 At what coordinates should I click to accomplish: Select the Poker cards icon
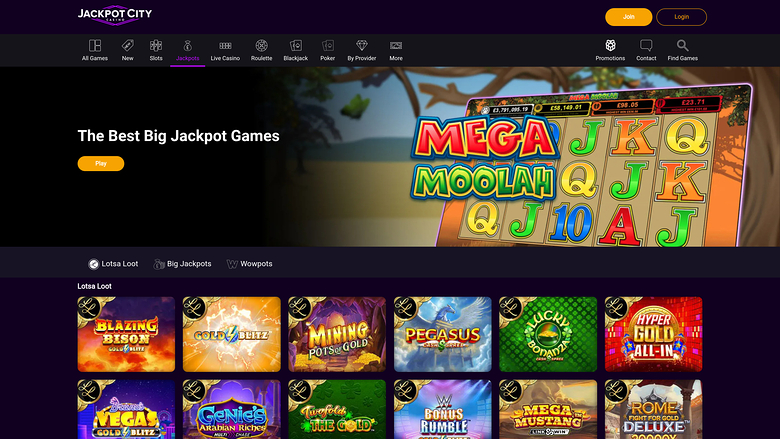tap(327, 46)
